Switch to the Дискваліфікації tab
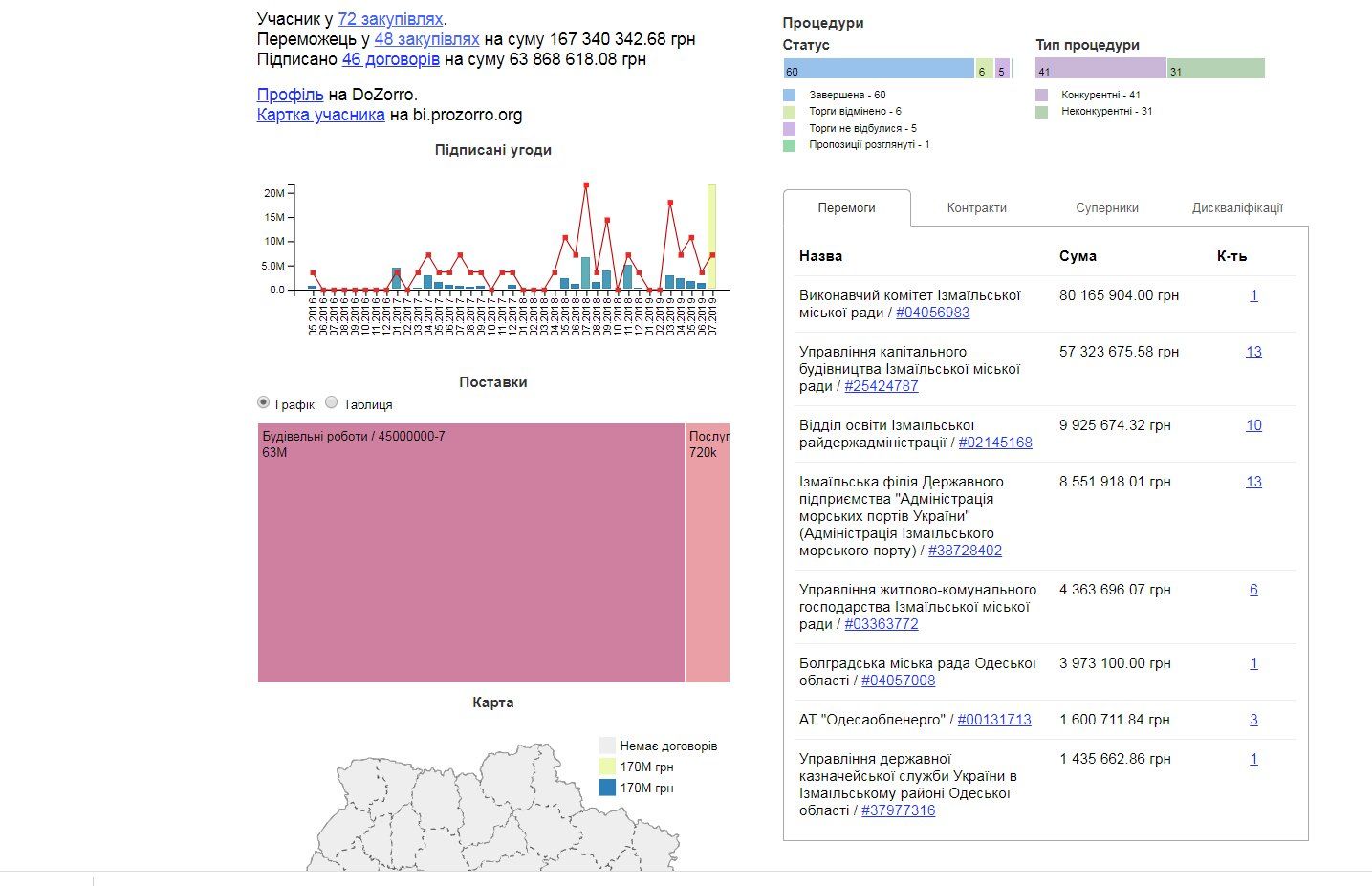Image resolution: width=1372 pixels, height=886 pixels. click(1237, 207)
